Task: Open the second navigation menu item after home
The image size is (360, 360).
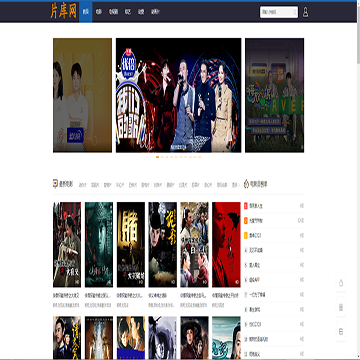Action: click(x=113, y=12)
